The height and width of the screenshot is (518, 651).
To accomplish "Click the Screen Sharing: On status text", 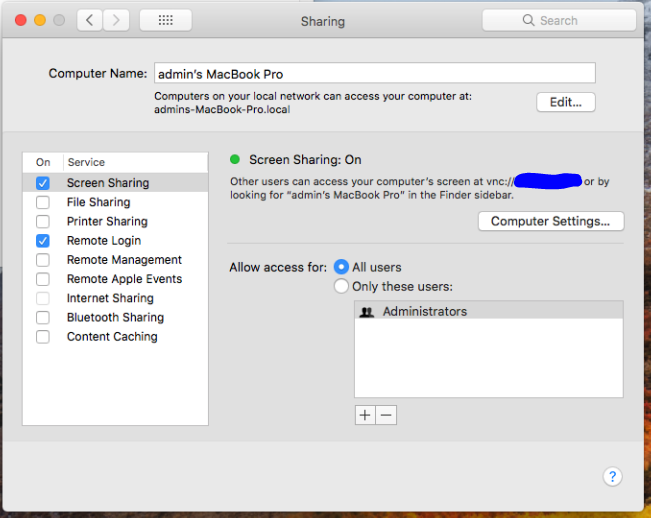I will click(305, 160).
